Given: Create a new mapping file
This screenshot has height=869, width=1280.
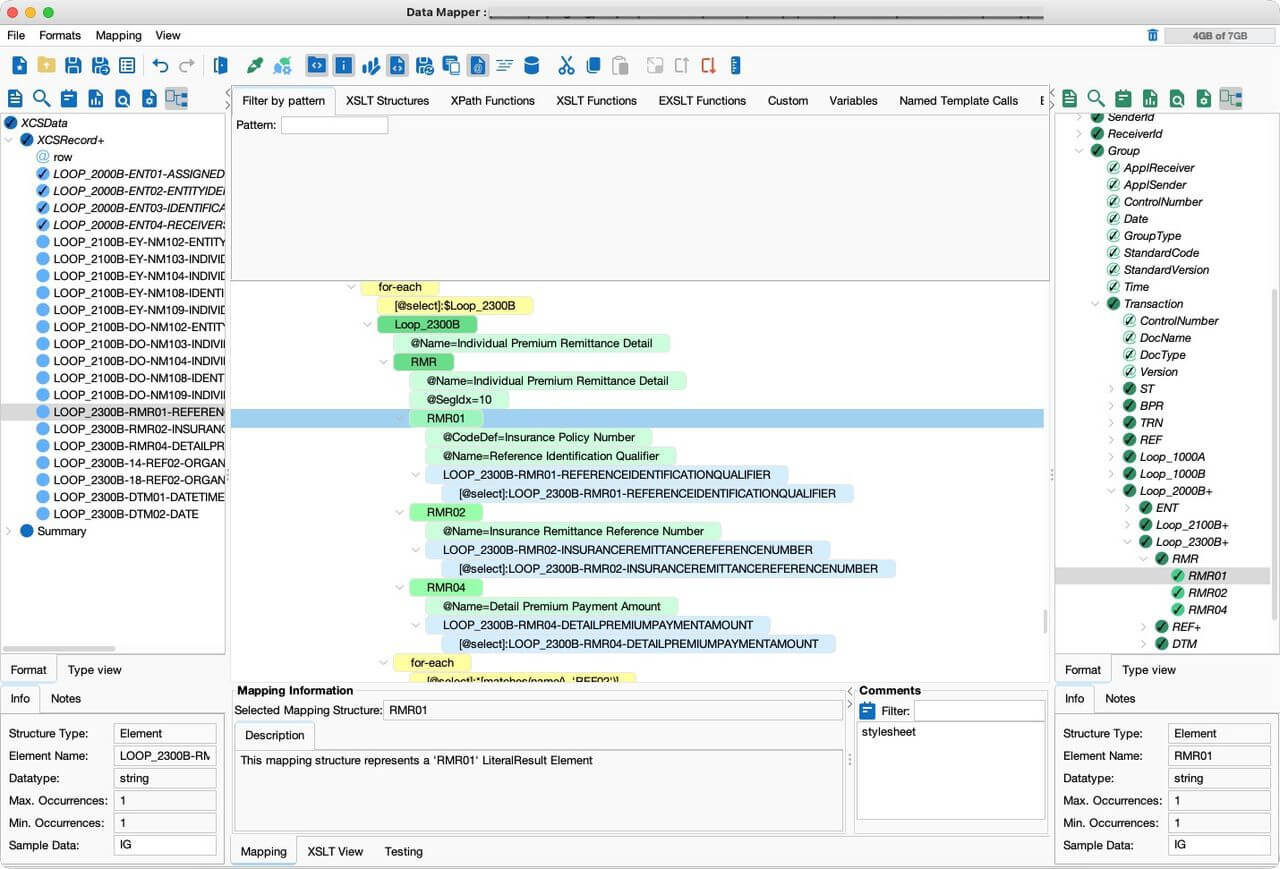Looking at the screenshot, I should [x=20, y=66].
